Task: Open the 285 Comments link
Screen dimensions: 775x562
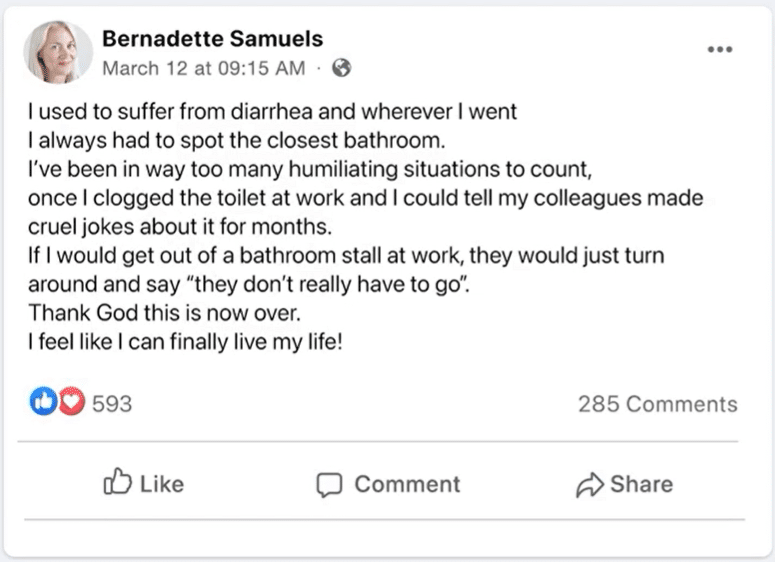Action: tap(657, 404)
